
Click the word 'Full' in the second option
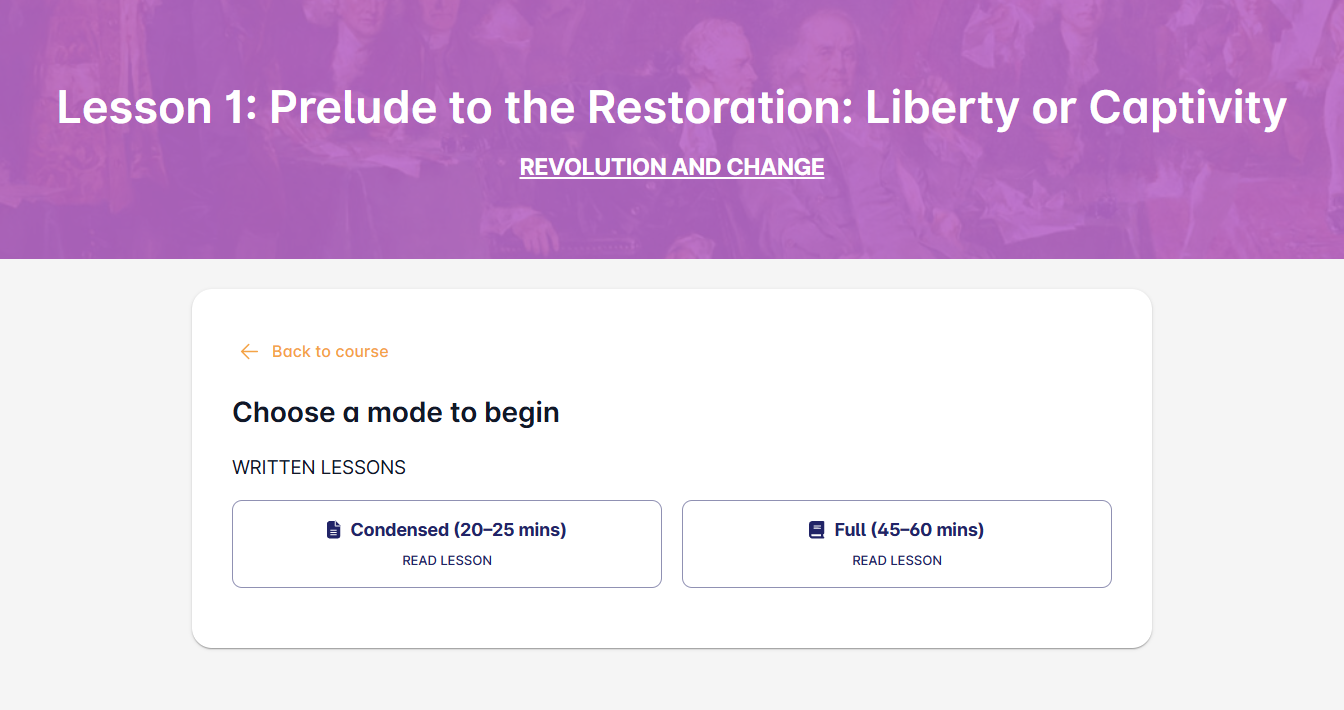(x=850, y=530)
